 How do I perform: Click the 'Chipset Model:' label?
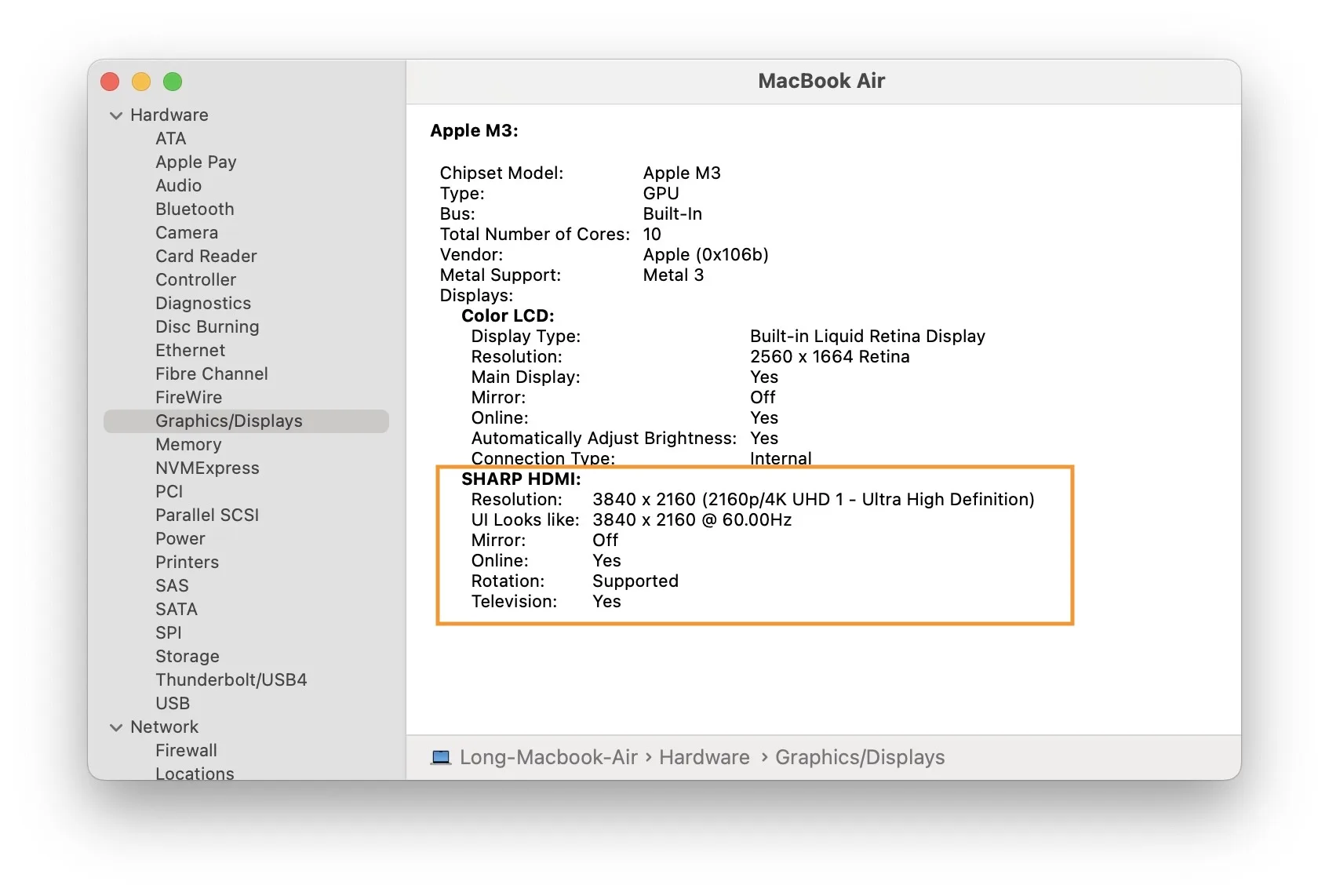point(501,173)
